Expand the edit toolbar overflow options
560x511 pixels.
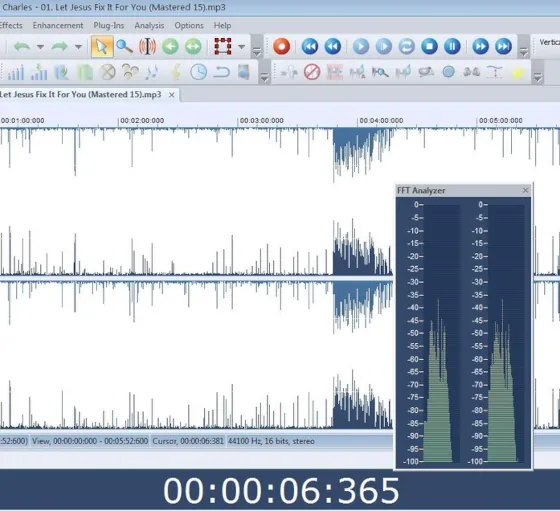pos(257,52)
